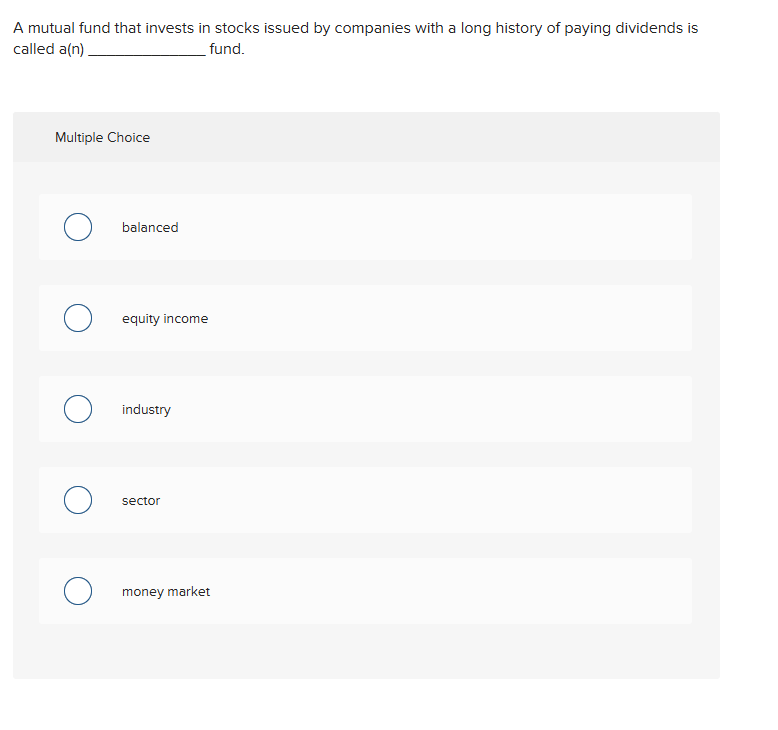Click the question's first line about dividends
Screen dimensions: 778x730
(x=355, y=28)
